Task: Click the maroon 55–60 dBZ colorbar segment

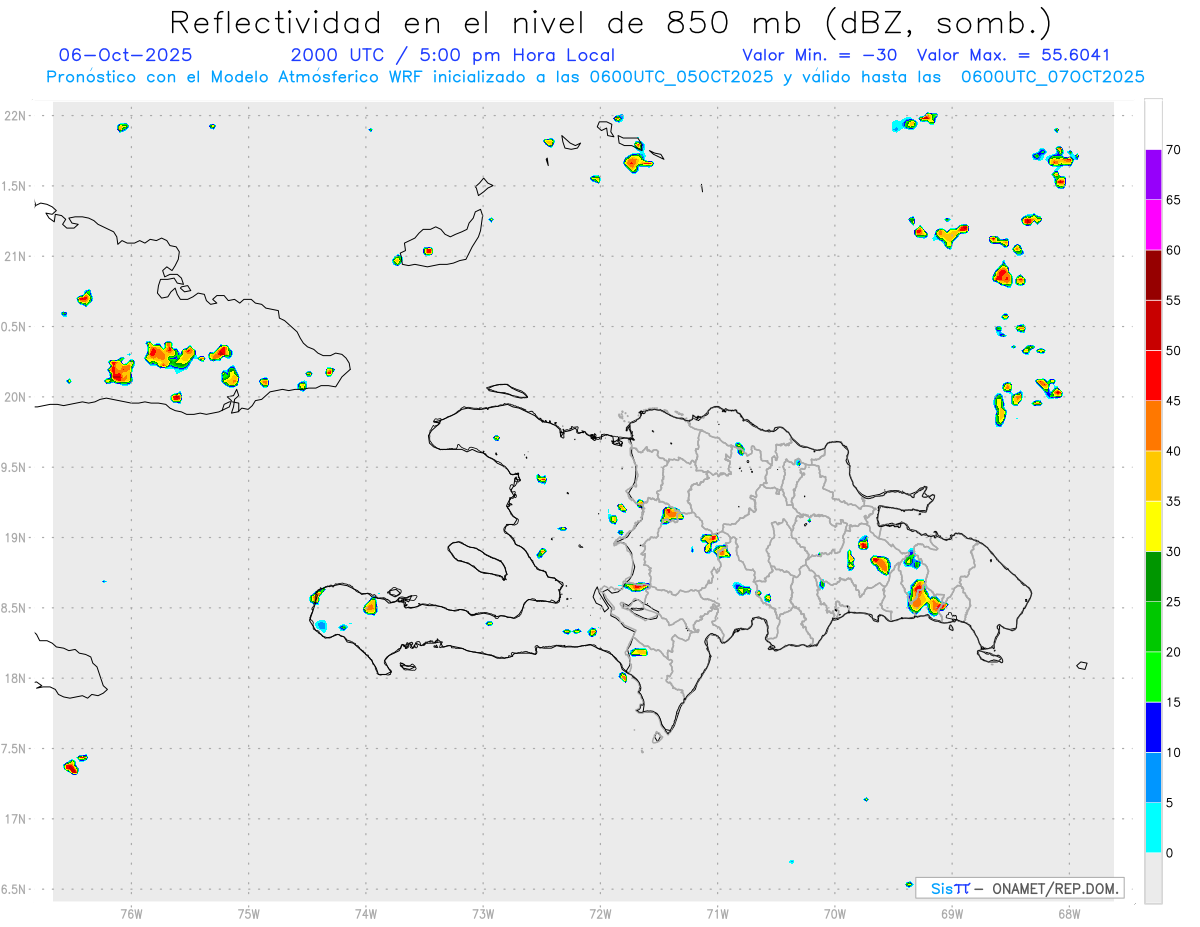Action: [1153, 275]
